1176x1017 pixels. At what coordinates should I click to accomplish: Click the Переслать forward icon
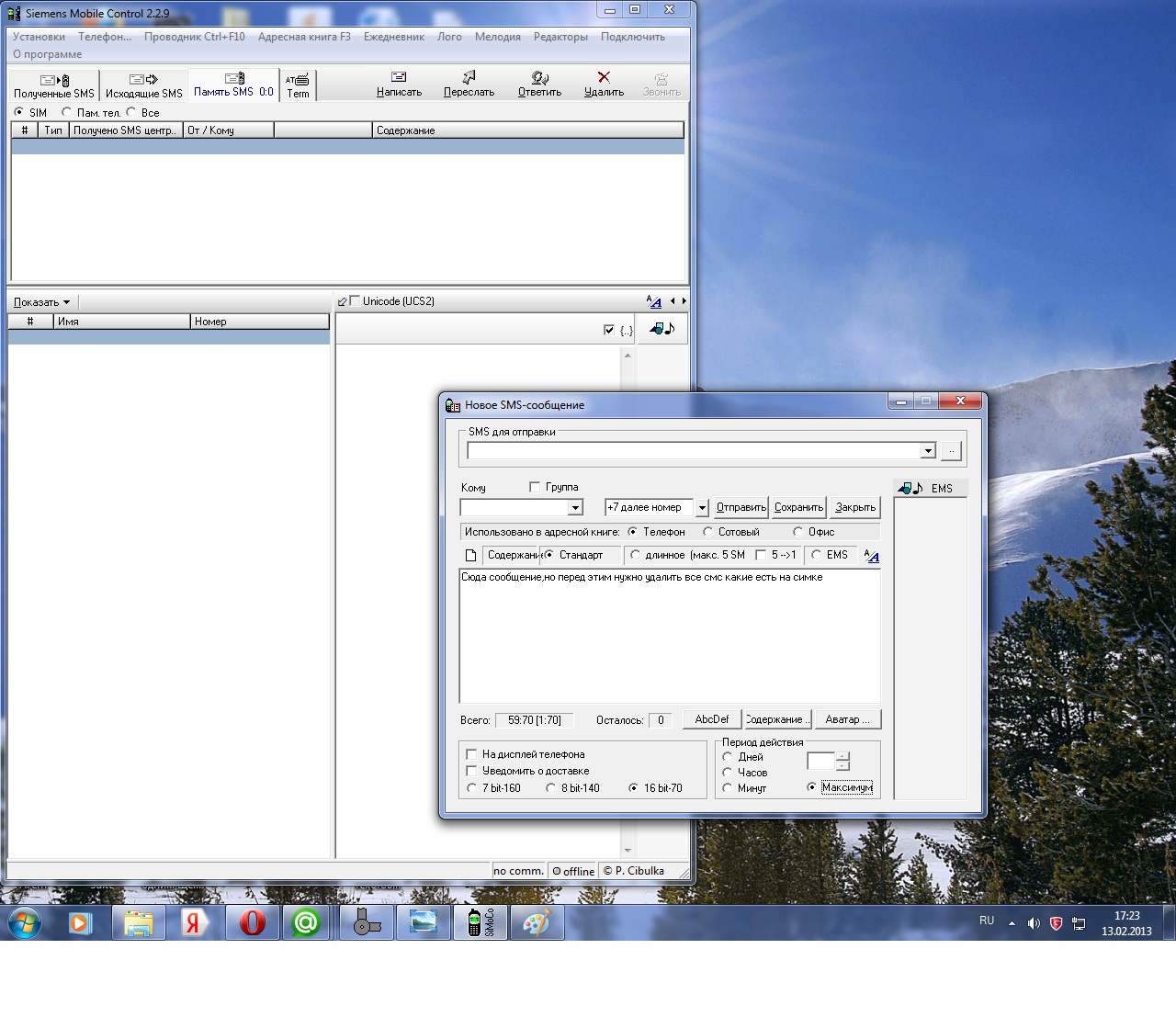click(x=469, y=85)
